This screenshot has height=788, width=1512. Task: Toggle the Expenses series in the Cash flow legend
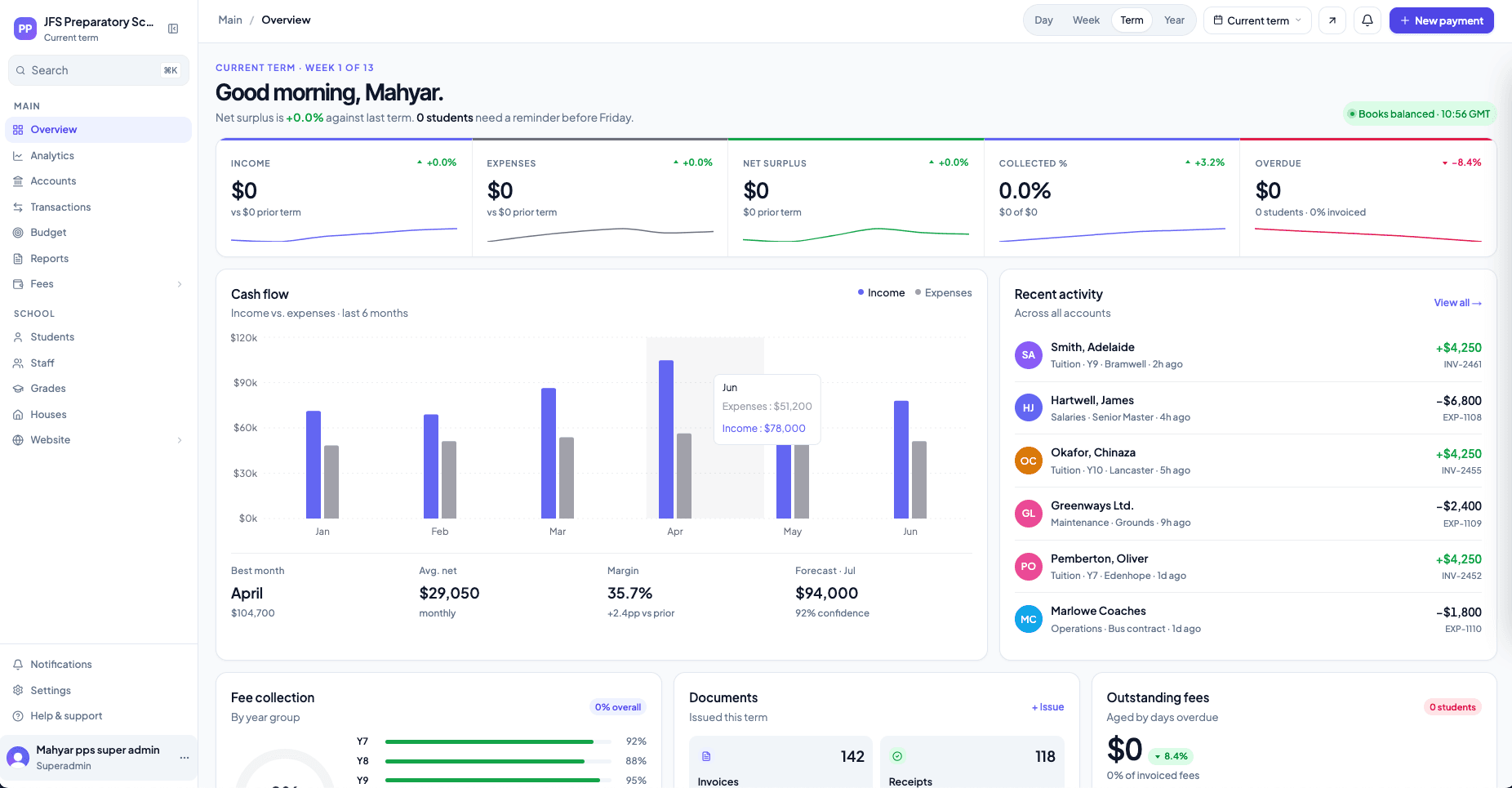943,293
